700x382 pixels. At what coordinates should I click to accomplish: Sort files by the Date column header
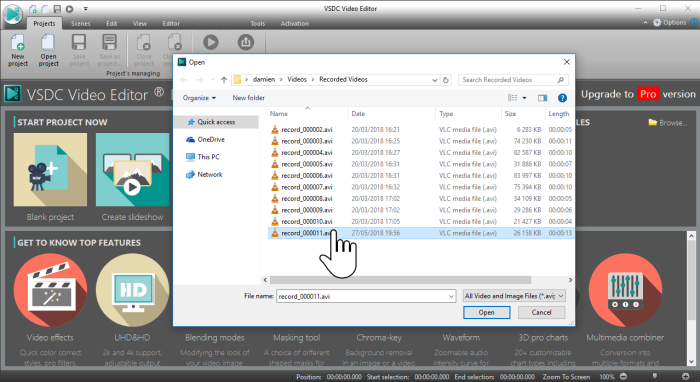point(358,114)
